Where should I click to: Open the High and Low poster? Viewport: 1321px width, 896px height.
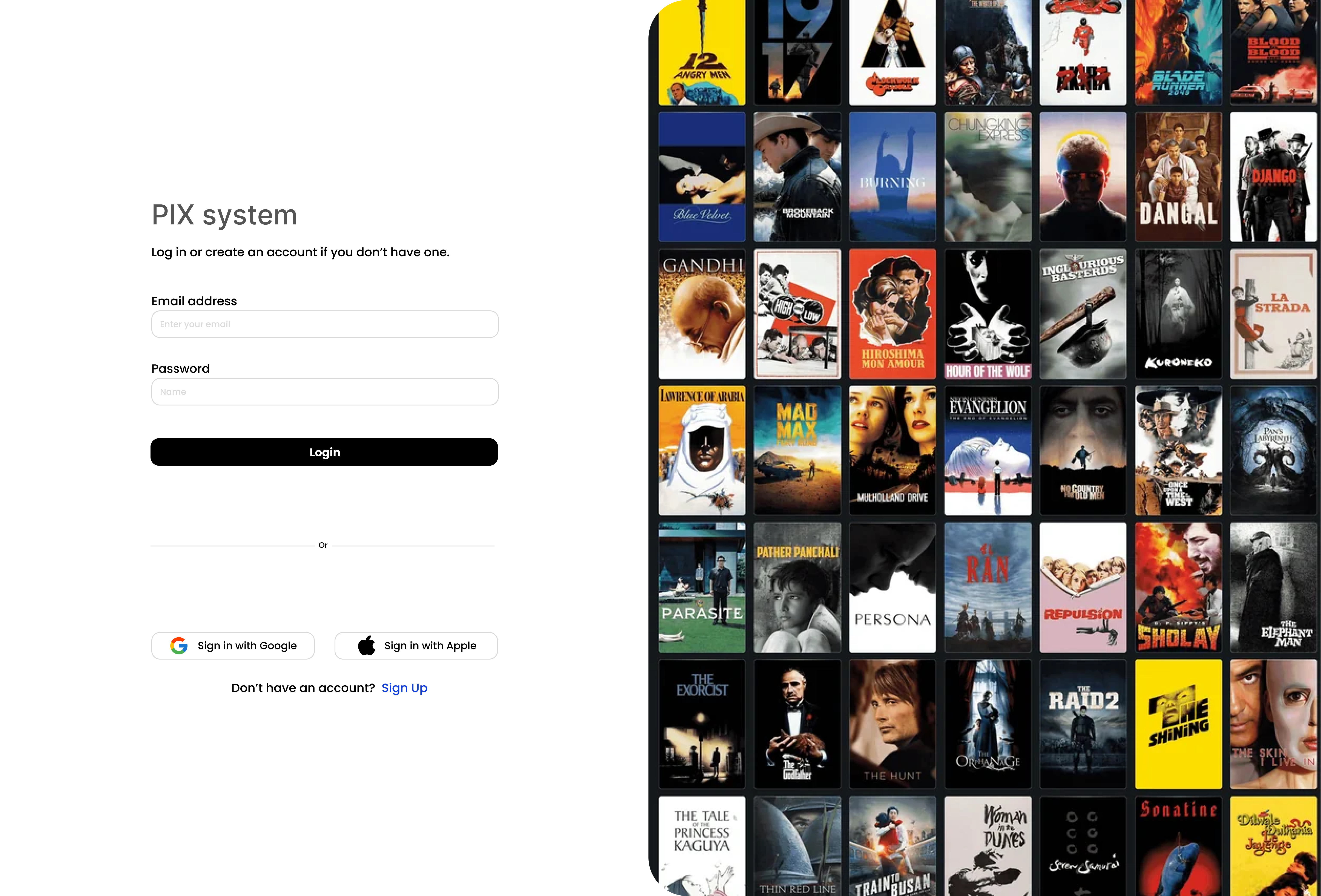click(x=797, y=314)
